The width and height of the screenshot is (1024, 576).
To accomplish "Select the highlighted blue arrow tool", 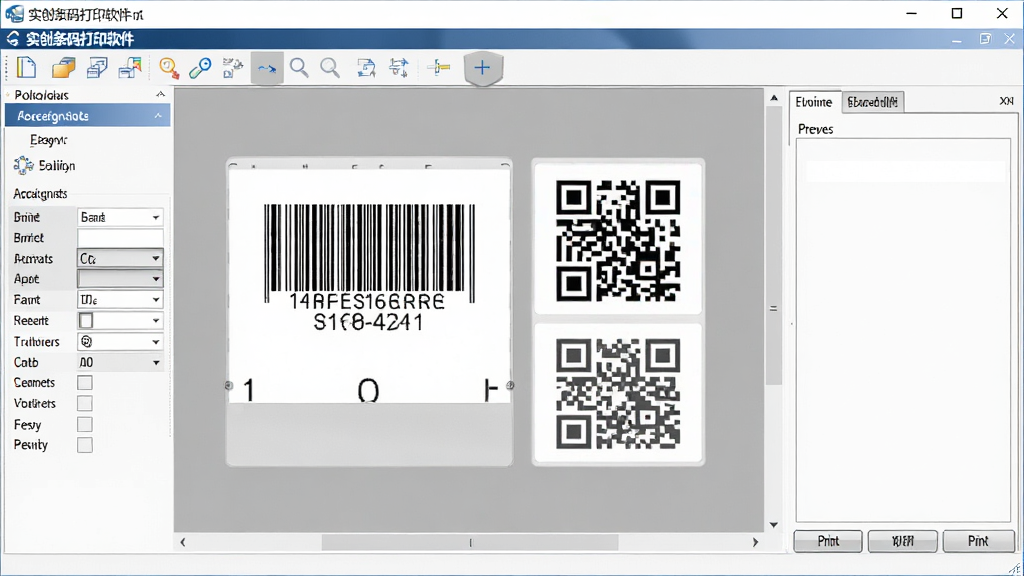I will tap(267, 68).
